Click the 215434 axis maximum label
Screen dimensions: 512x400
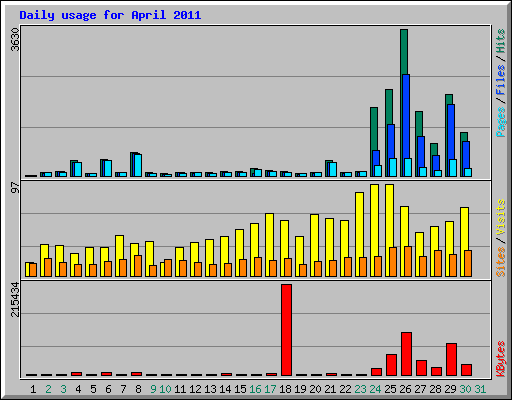(x=15, y=299)
